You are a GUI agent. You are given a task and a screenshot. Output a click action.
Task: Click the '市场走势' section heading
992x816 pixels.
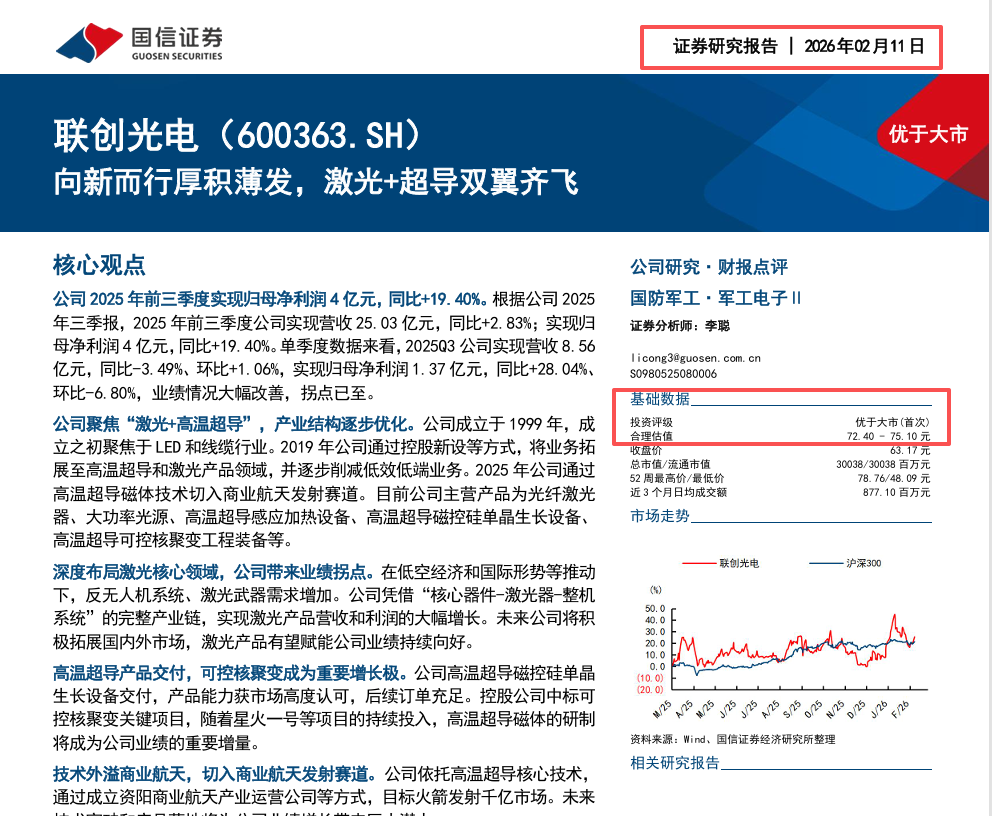pos(660,516)
